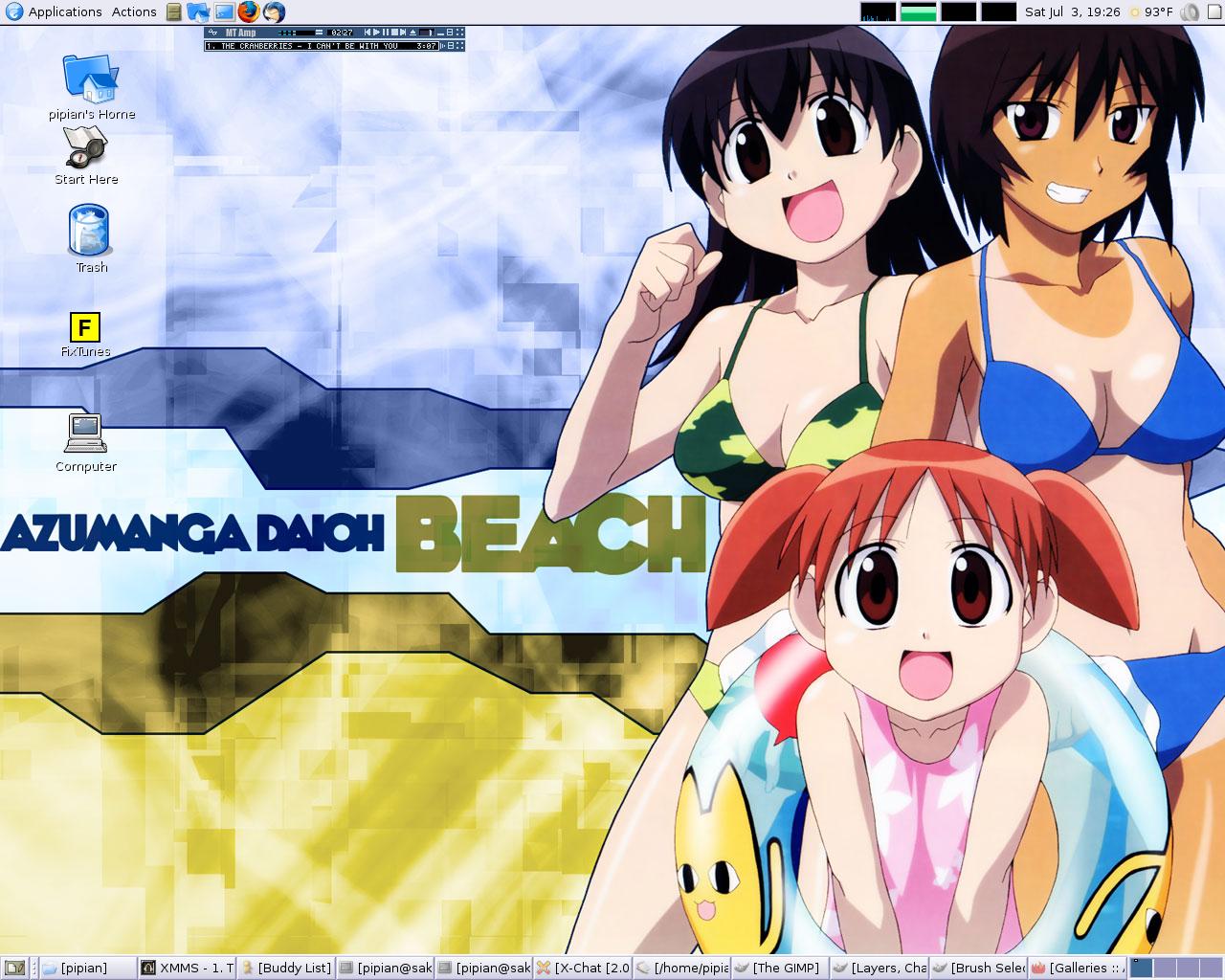Viewport: 1225px width, 980px height.
Task: Open the 93°F weather applet
Action: coord(1150,12)
